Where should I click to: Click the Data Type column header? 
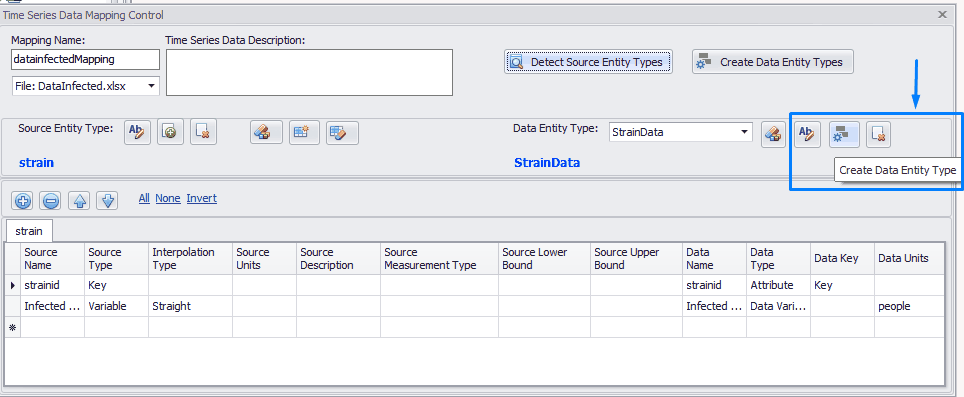click(x=778, y=259)
